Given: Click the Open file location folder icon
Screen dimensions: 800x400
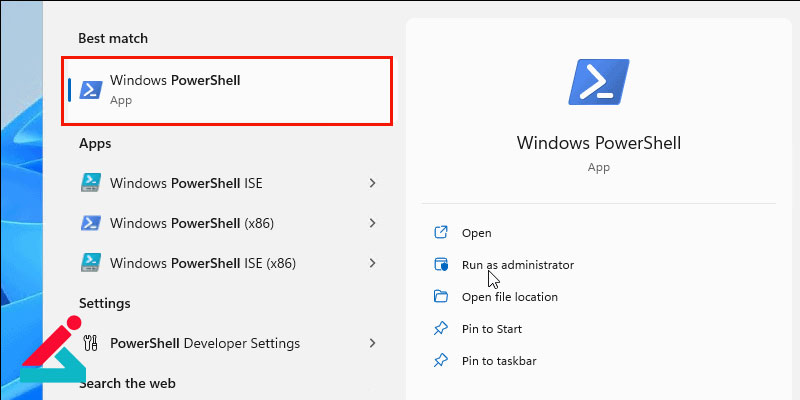Looking at the screenshot, I should click(x=440, y=296).
